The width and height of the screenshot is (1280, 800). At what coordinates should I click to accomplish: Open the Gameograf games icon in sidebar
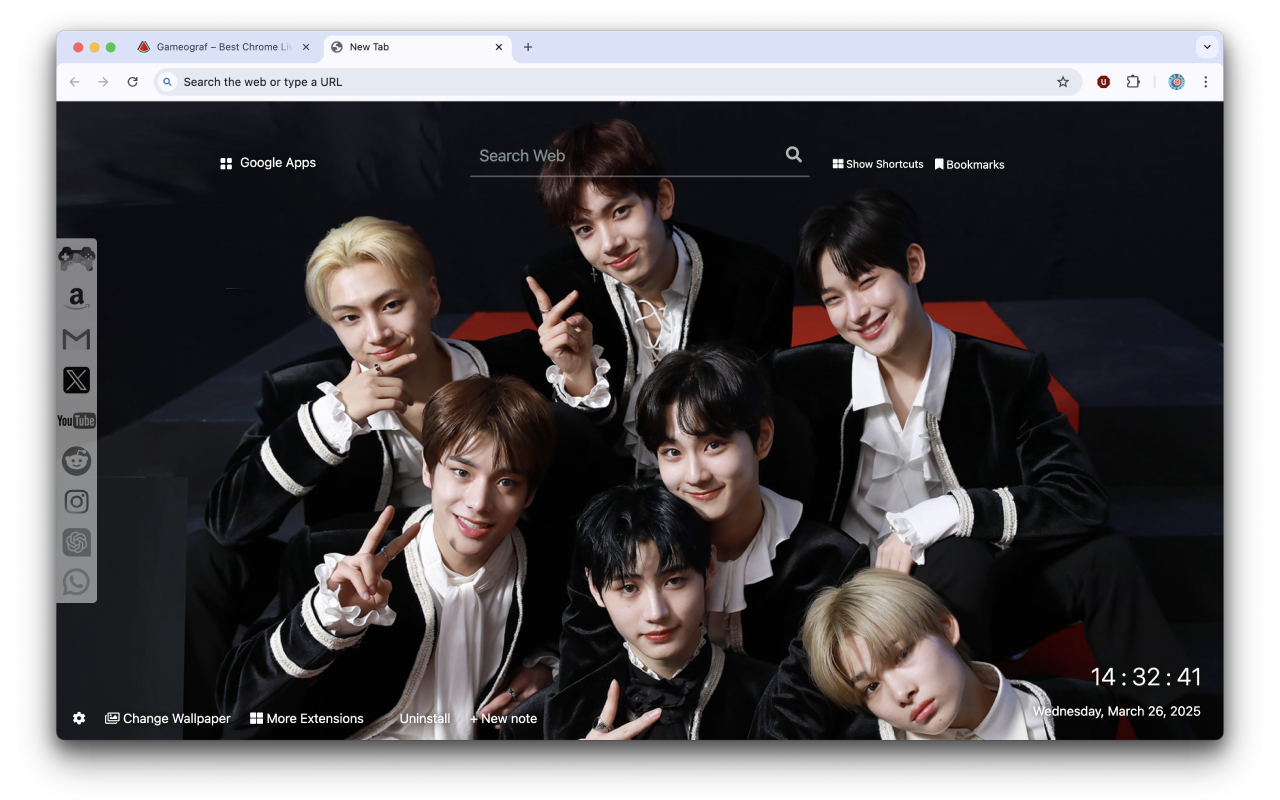(77, 256)
